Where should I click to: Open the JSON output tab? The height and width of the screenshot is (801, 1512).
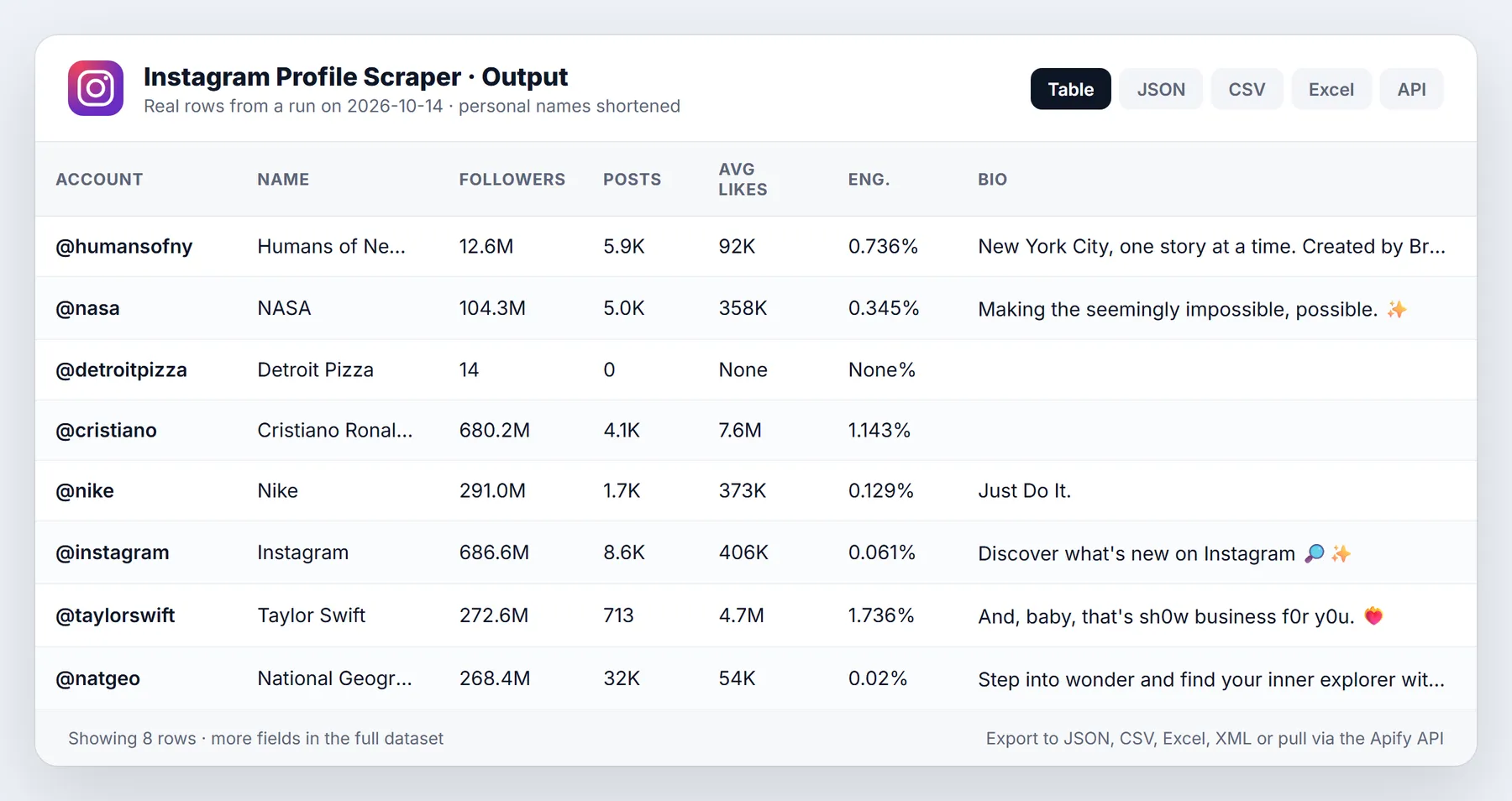pyautogui.click(x=1161, y=89)
